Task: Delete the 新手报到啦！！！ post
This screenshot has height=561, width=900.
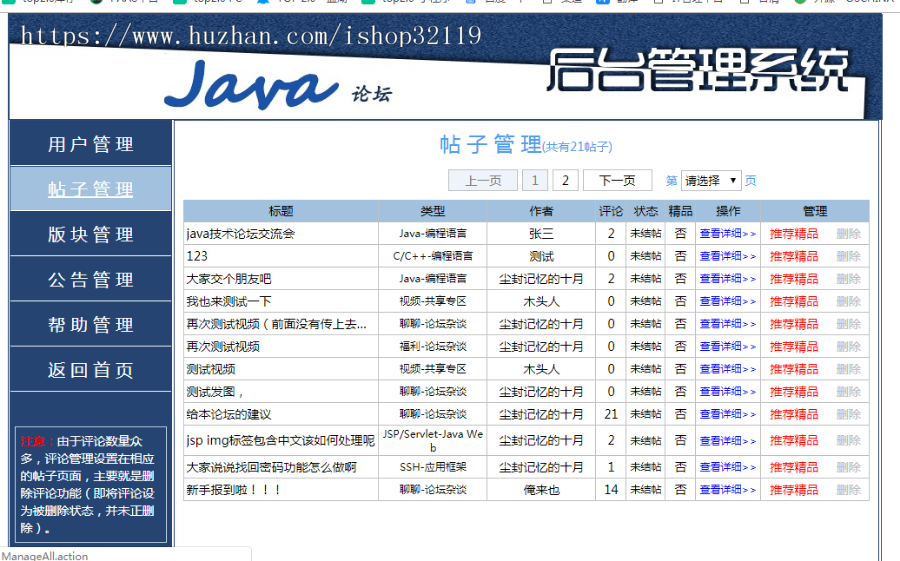Action: click(x=848, y=490)
